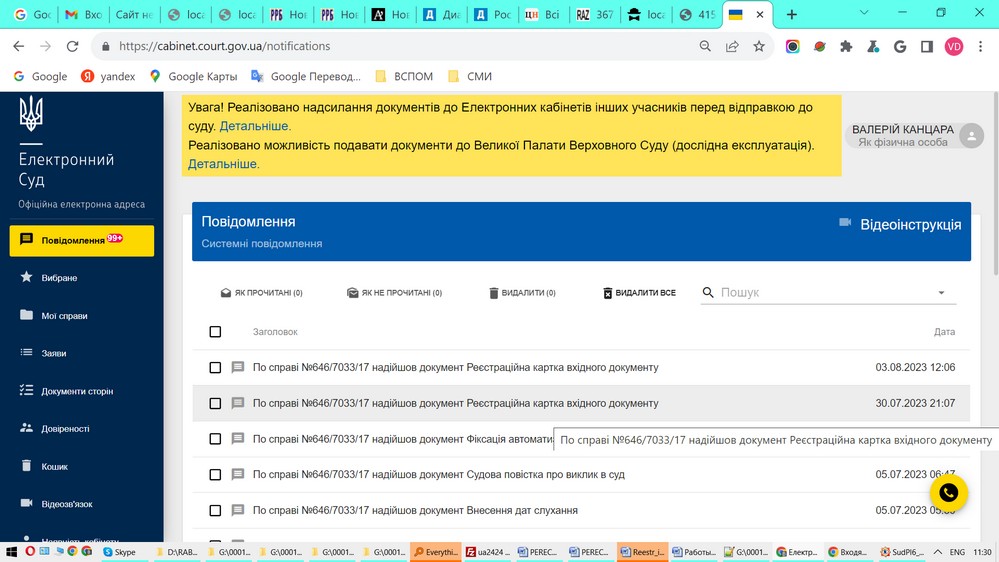The image size is (999, 562).
Task: Click message icon of Внесення дат слухання row
Action: tap(238, 510)
